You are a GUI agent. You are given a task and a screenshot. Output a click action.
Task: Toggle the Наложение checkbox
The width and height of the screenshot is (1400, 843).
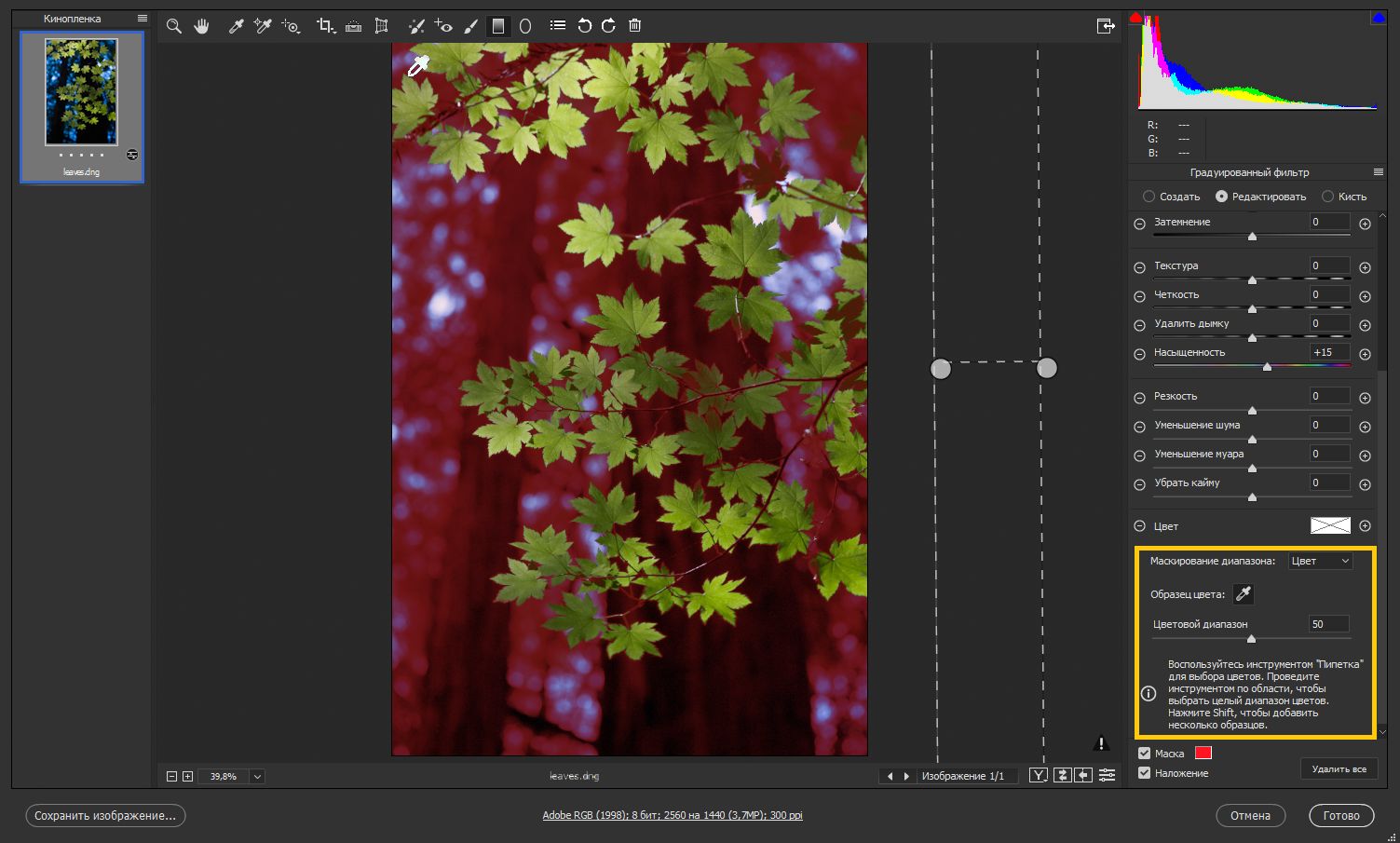[1144, 773]
